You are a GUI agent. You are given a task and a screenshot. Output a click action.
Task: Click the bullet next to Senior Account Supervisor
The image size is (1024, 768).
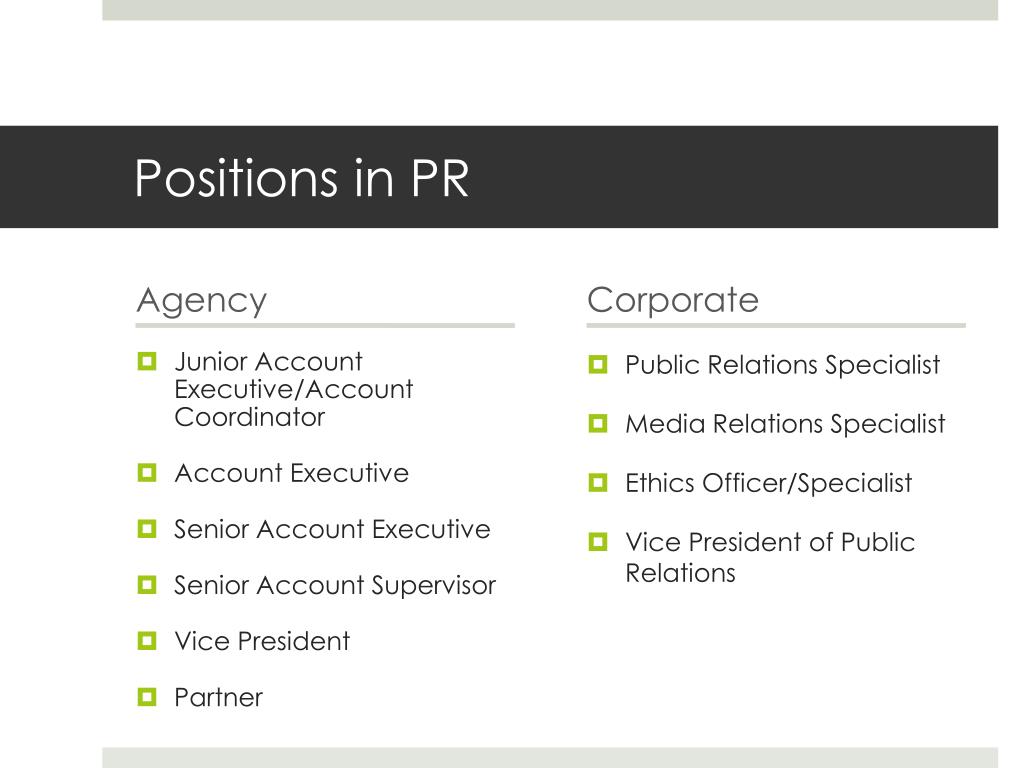[147, 584]
